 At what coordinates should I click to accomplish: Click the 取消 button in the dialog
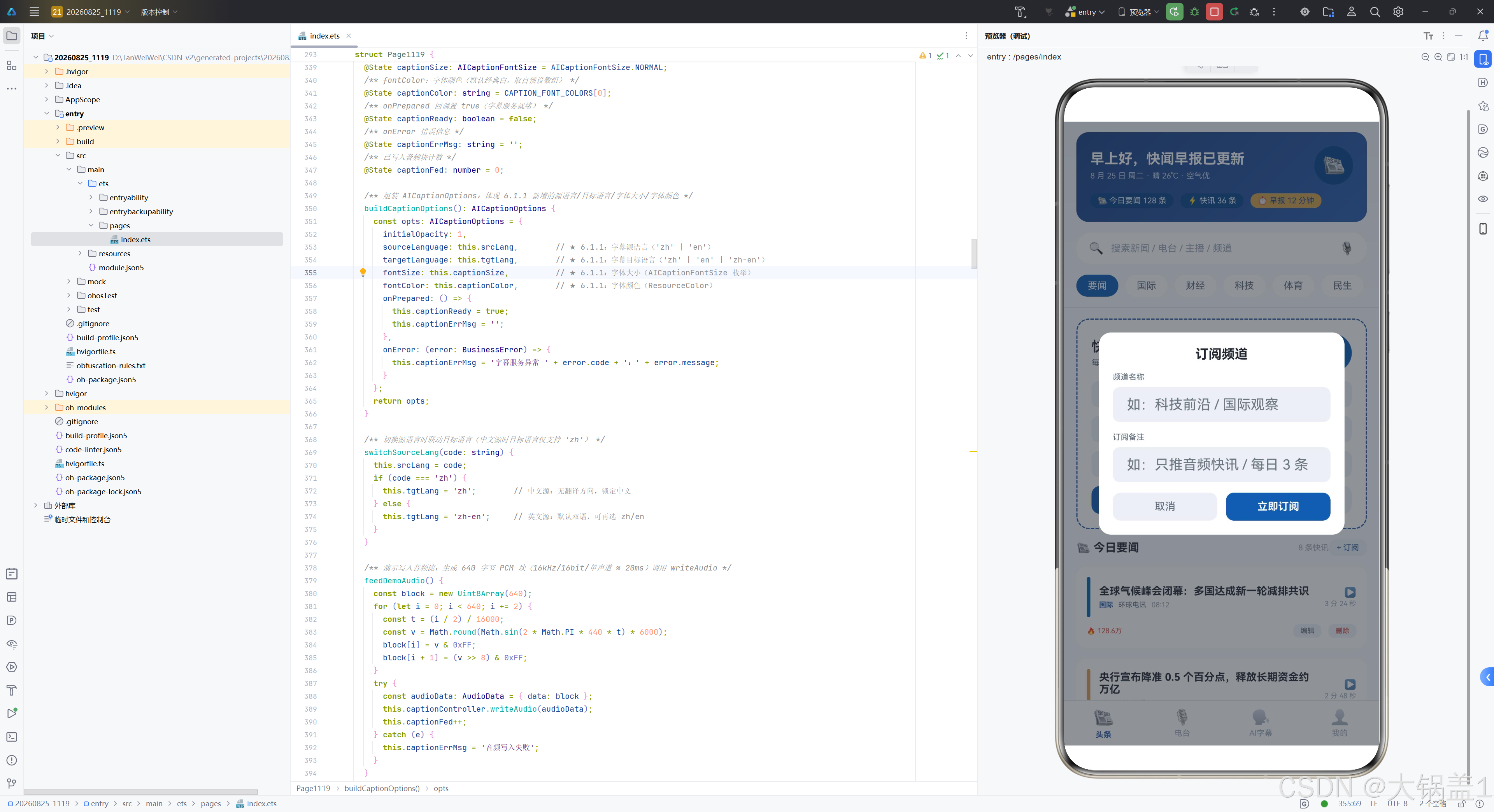(1164, 506)
